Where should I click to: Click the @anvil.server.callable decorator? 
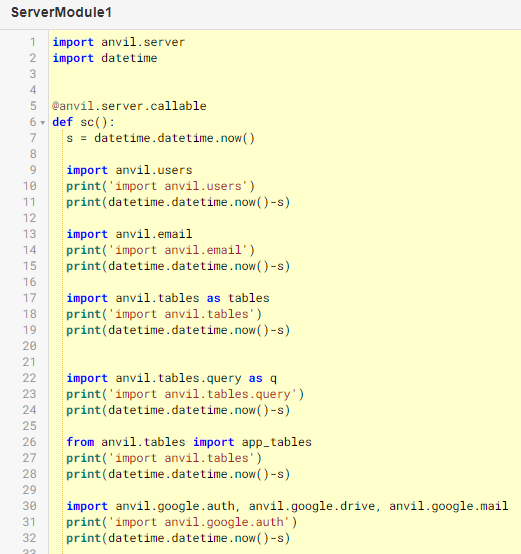pyautogui.click(x=129, y=106)
